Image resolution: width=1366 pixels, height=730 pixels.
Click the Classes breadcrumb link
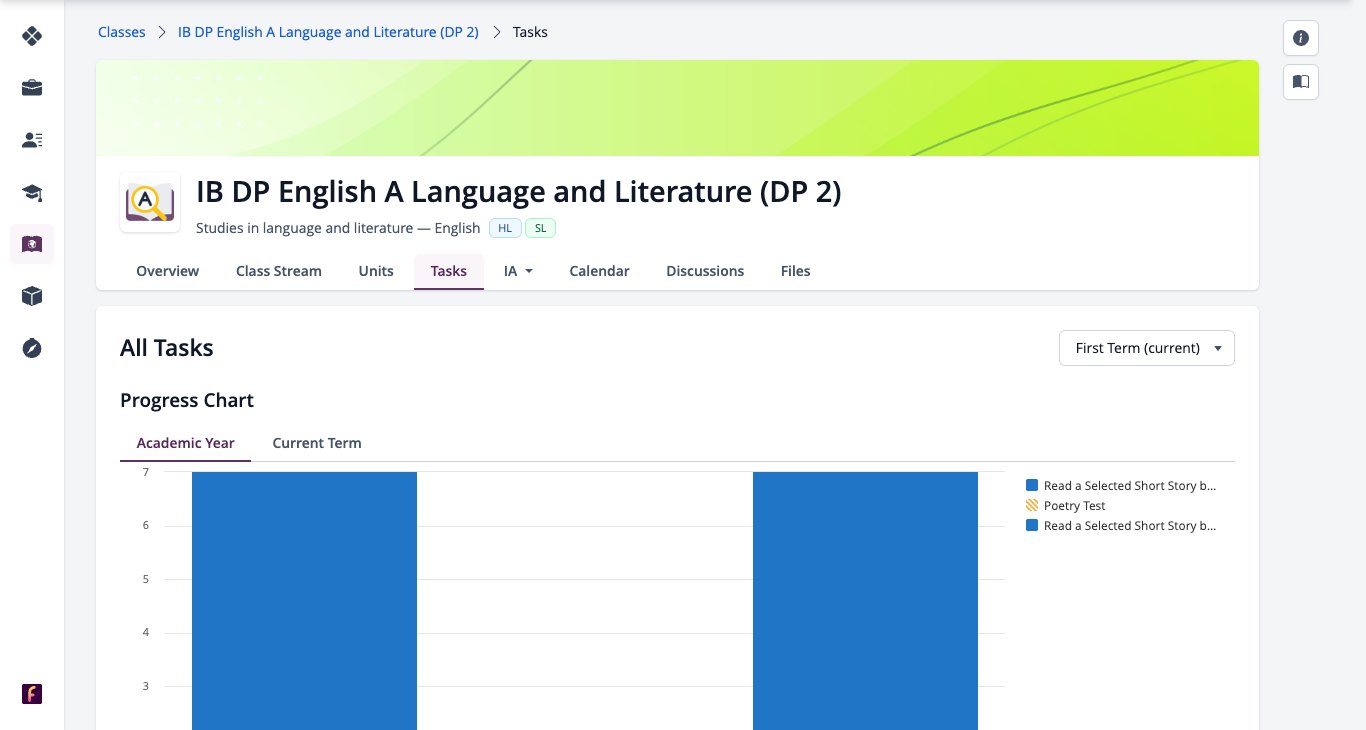122,32
